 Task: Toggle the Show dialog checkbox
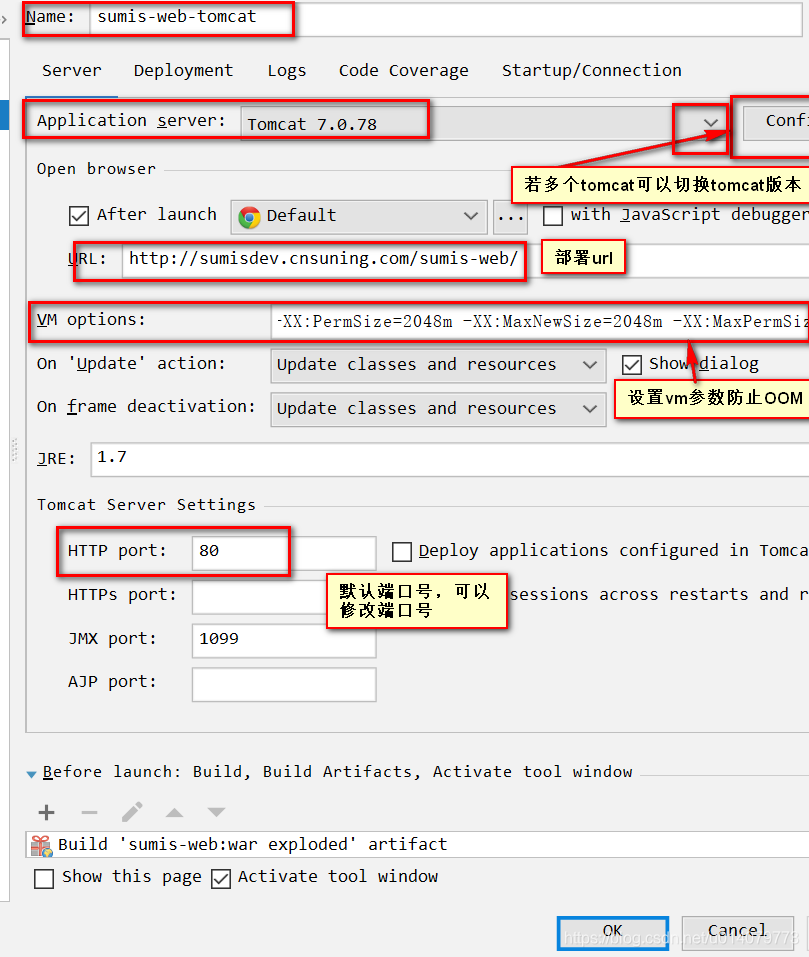tap(631, 365)
